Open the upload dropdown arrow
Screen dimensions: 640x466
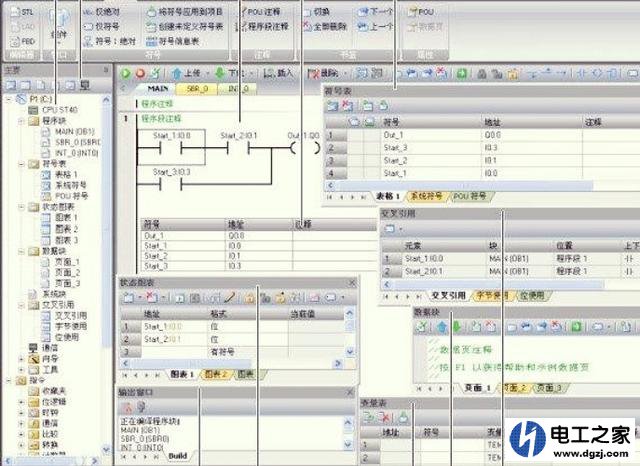tap(207, 74)
